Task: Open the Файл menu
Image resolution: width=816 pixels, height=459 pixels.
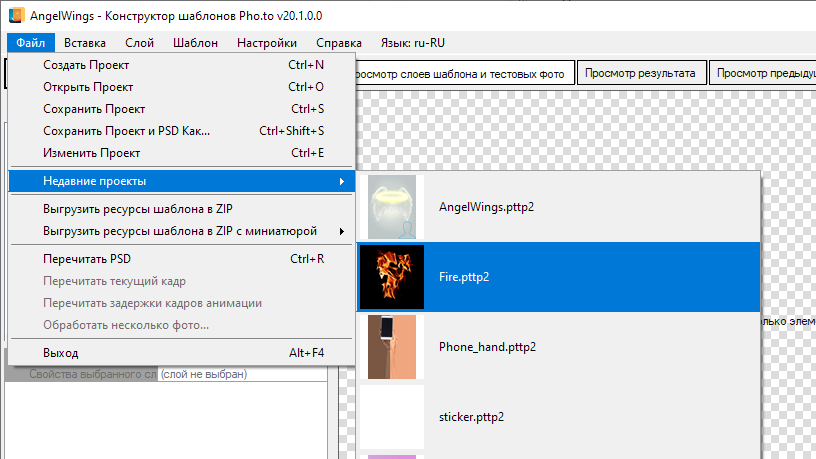Action: (x=31, y=43)
